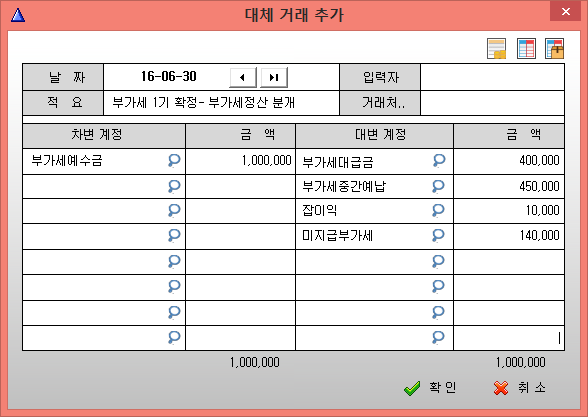588x417 pixels.
Task: Go to previous date with left arrow
Action: pyautogui.click(x=243, y=78)
